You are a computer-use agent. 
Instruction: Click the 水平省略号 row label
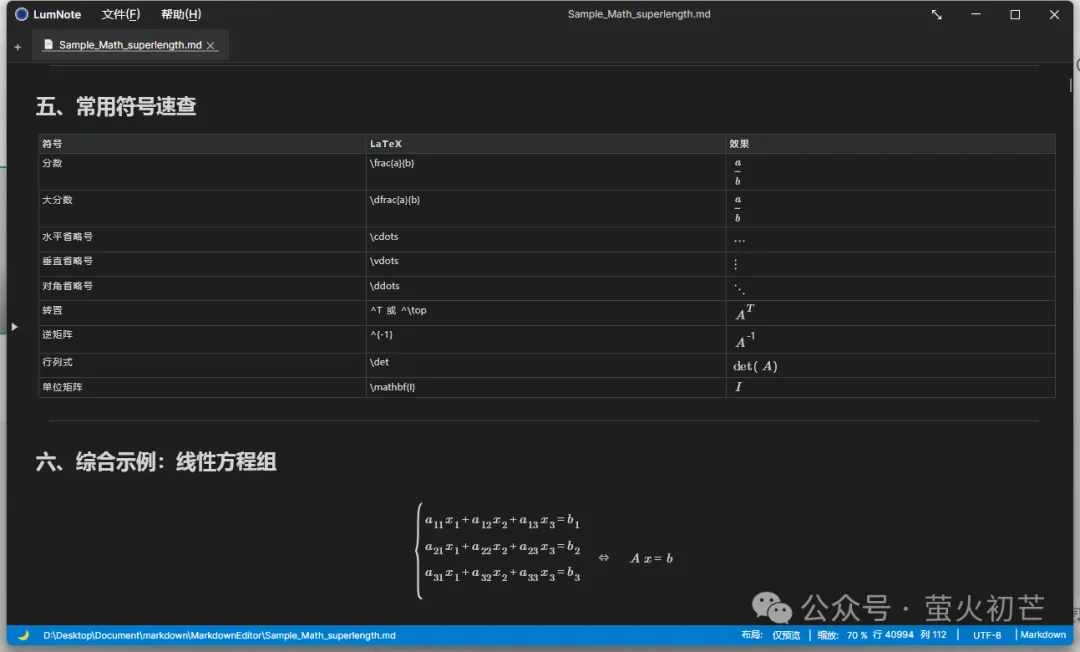68,236
